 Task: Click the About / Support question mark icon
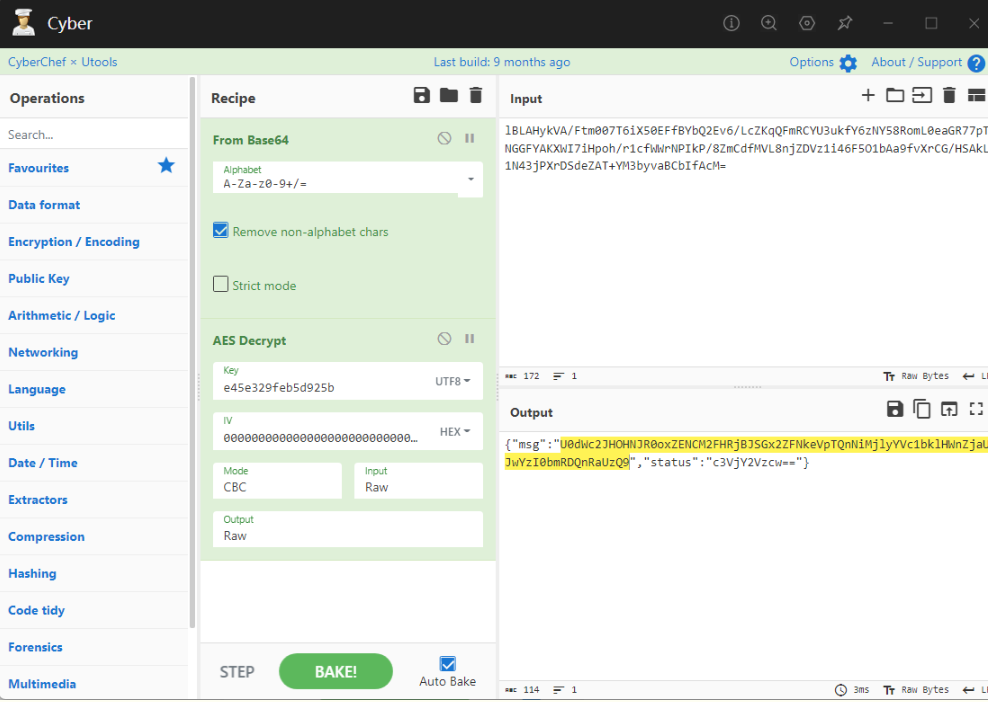click(976, 63)
